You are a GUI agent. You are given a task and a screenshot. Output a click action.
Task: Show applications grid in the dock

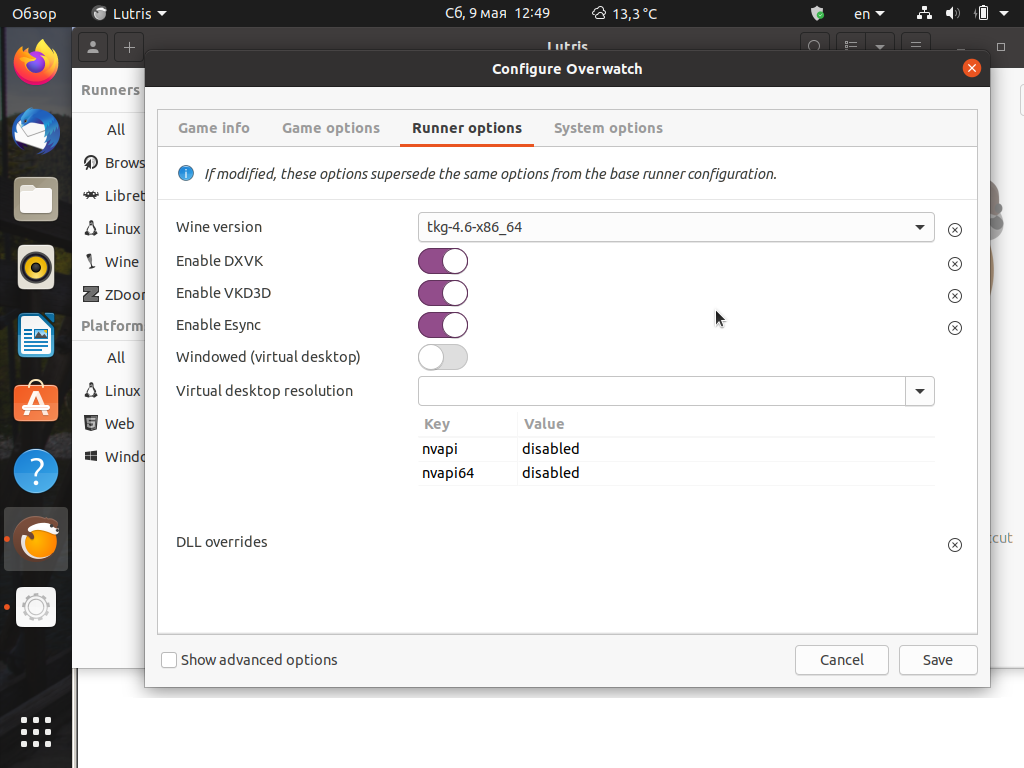(x=36, y=731)
